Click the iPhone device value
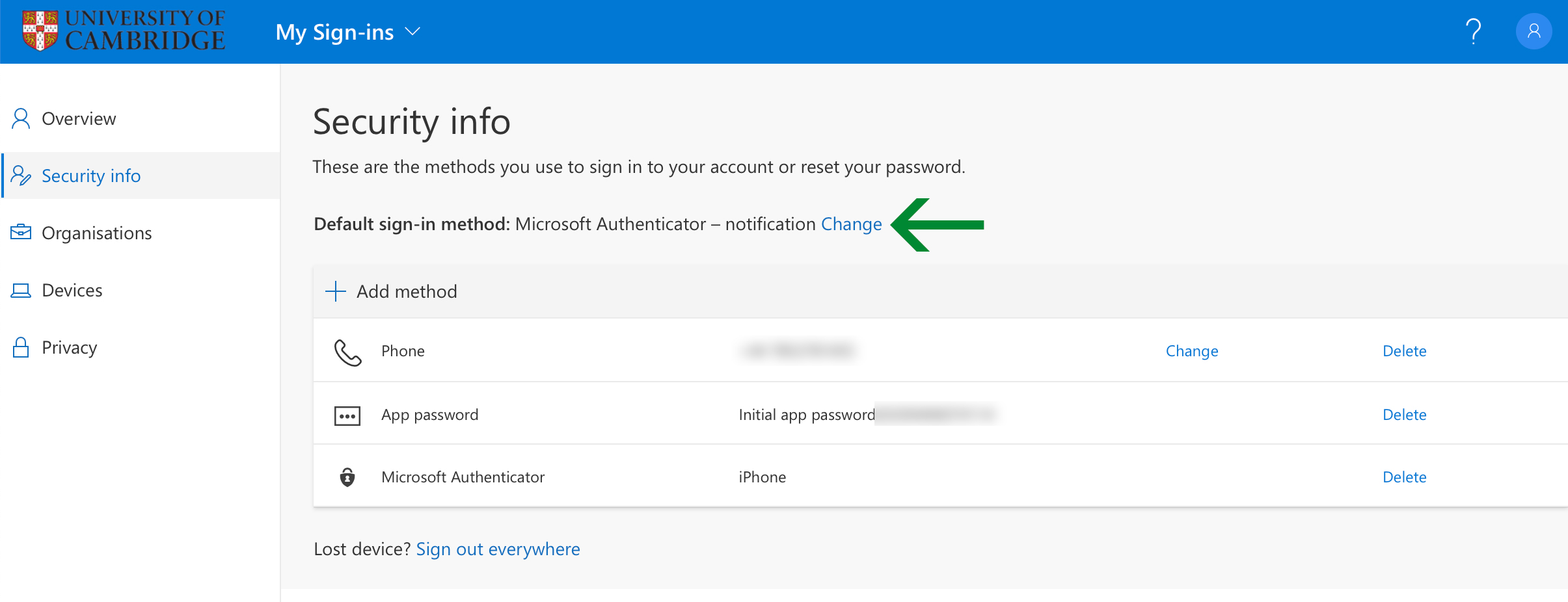The width and height of the screenshot is (1568, 602). click(762, 477)
